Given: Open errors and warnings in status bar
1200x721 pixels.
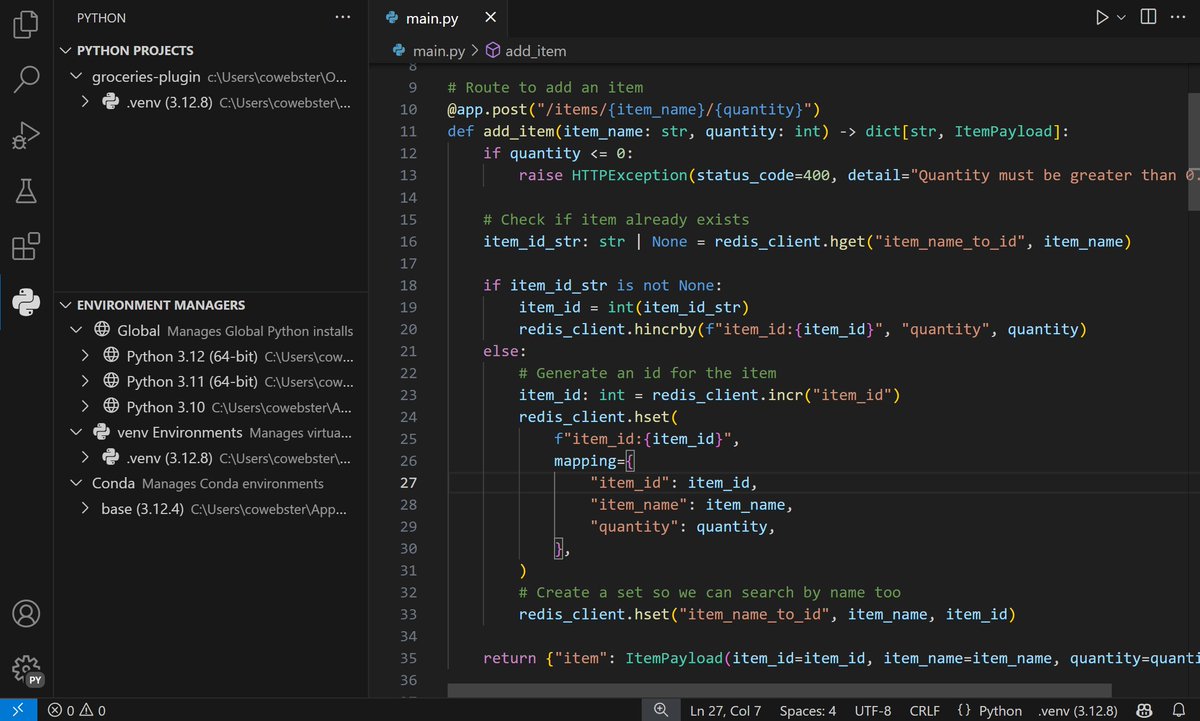Looking at the screenshot, I should click(76, 711).
